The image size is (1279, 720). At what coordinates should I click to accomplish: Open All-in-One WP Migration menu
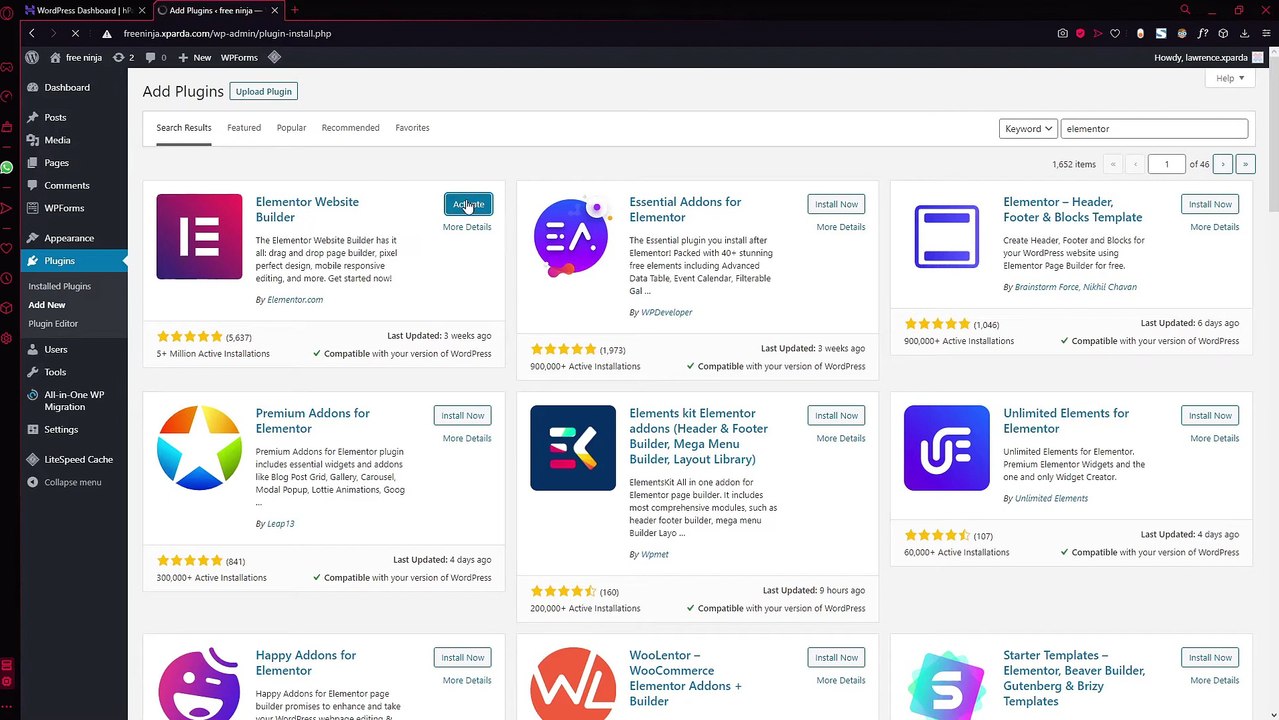[75, 400]
